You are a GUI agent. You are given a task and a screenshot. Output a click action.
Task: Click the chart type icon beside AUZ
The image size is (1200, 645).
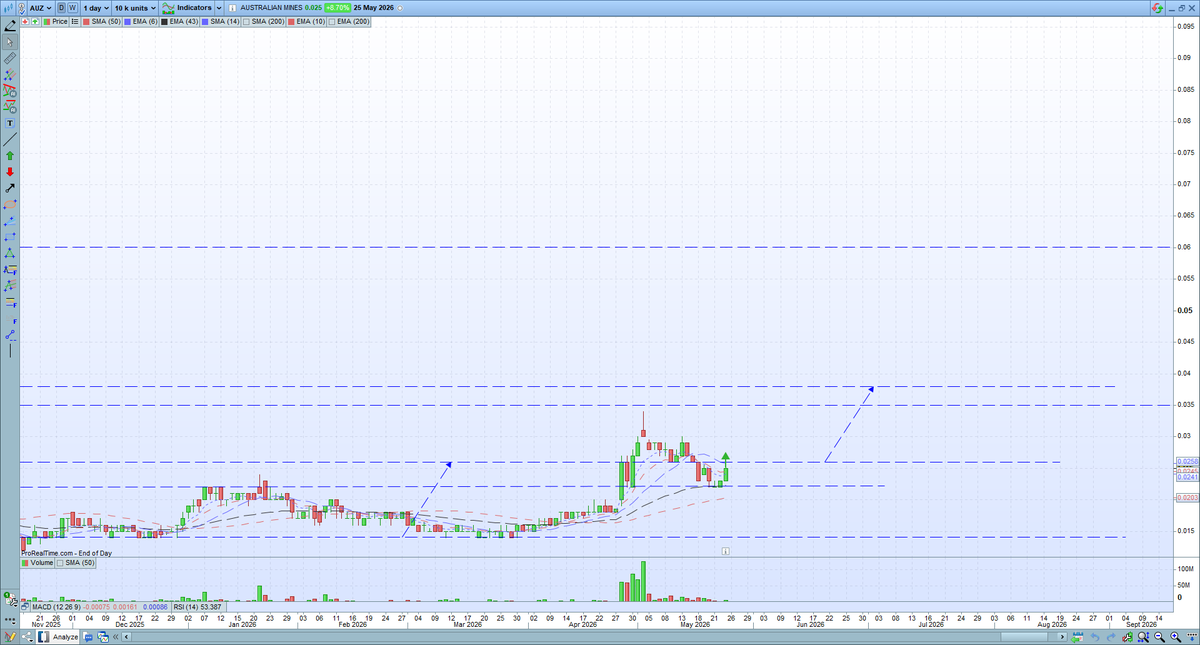click(8, 7)
